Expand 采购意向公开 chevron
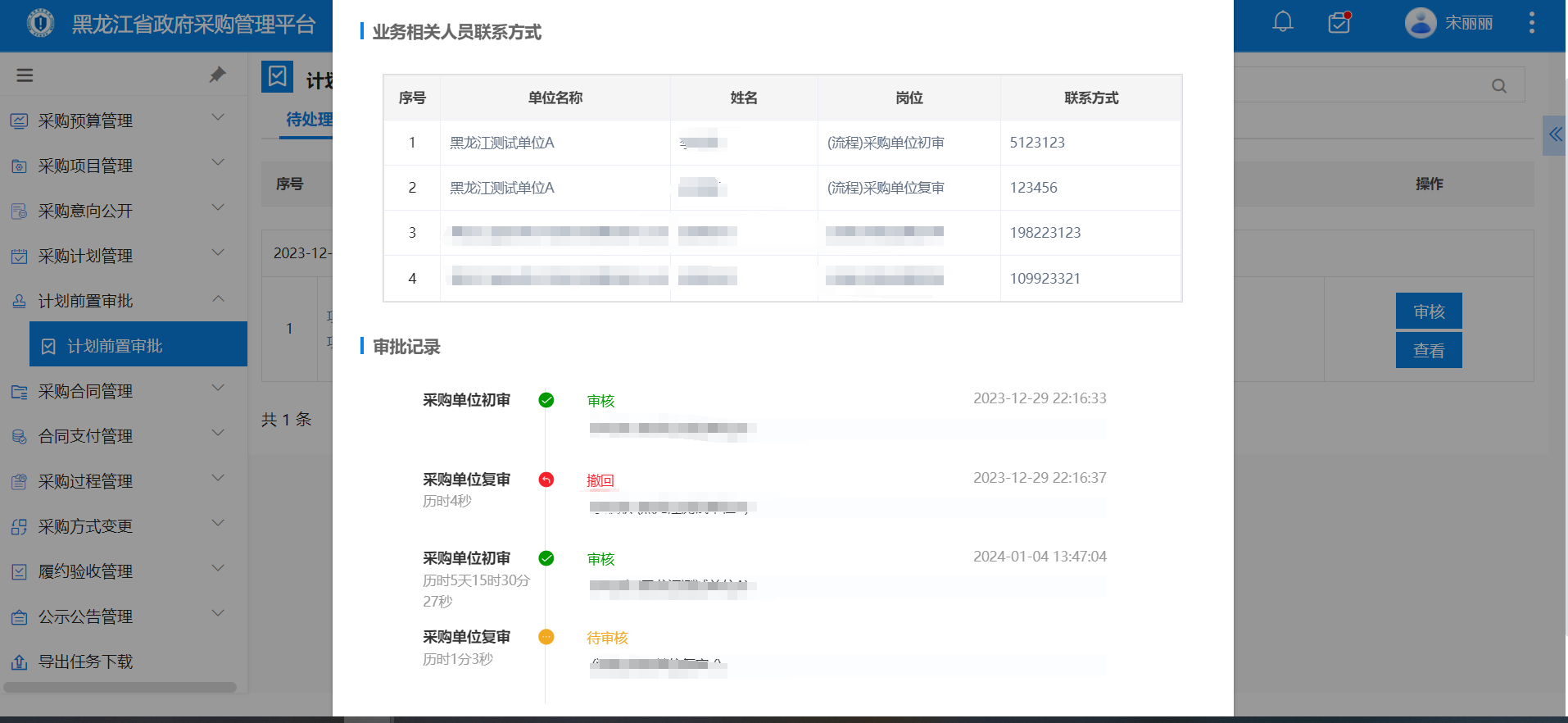The height and width of the screenshot is (723, 1568). (x=218, y=208)
